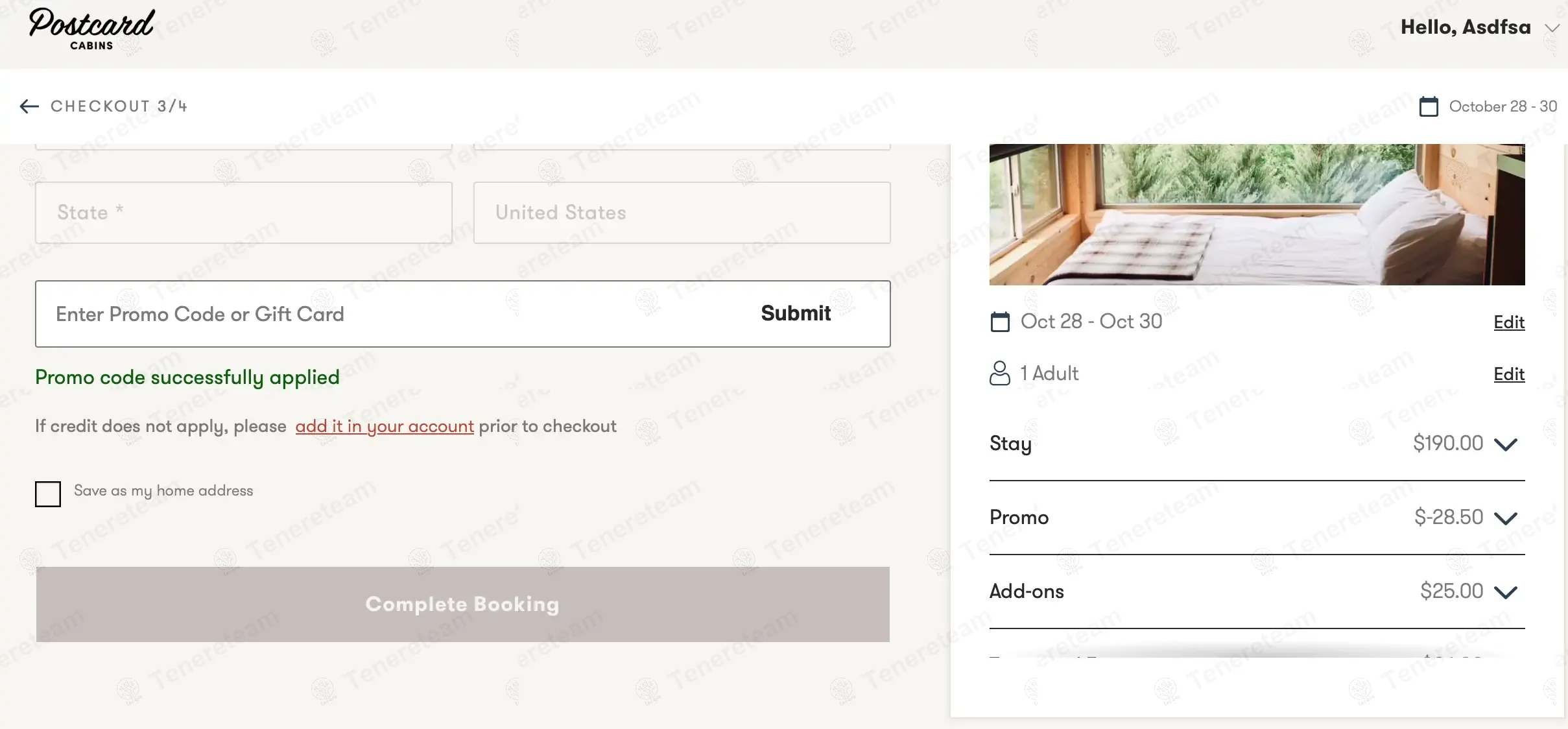
Task: Click the calendar icon next to October 28 - 30
Action: click(x=1429, y=106)
